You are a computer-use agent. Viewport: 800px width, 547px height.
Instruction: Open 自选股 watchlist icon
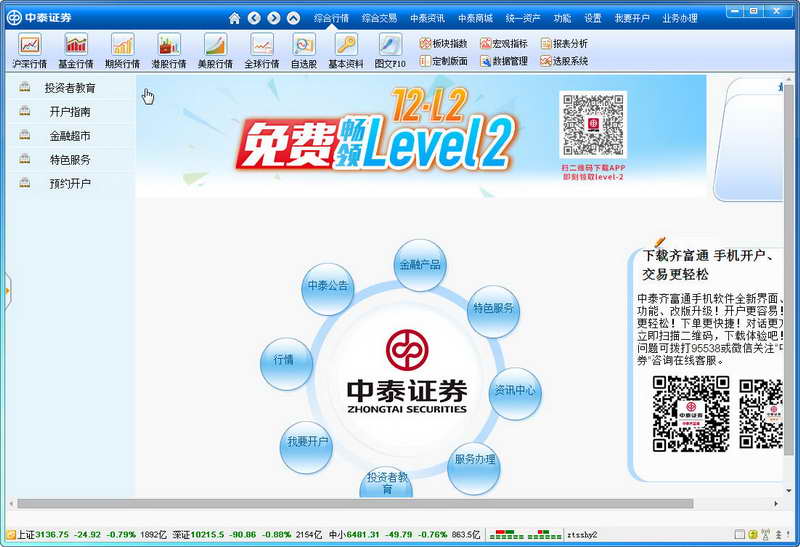(x=304, y=51)
